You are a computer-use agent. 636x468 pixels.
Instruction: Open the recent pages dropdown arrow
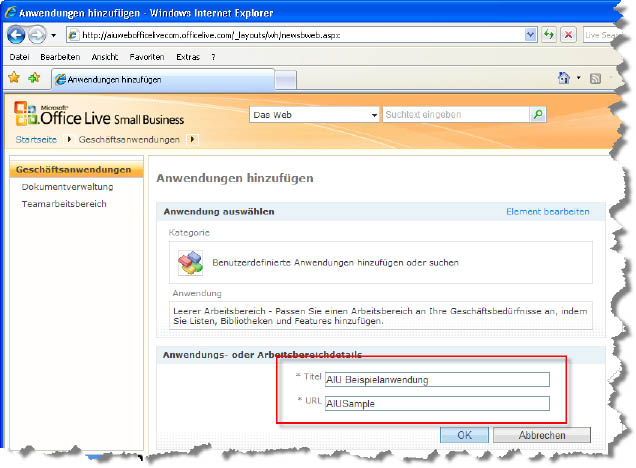54,36
